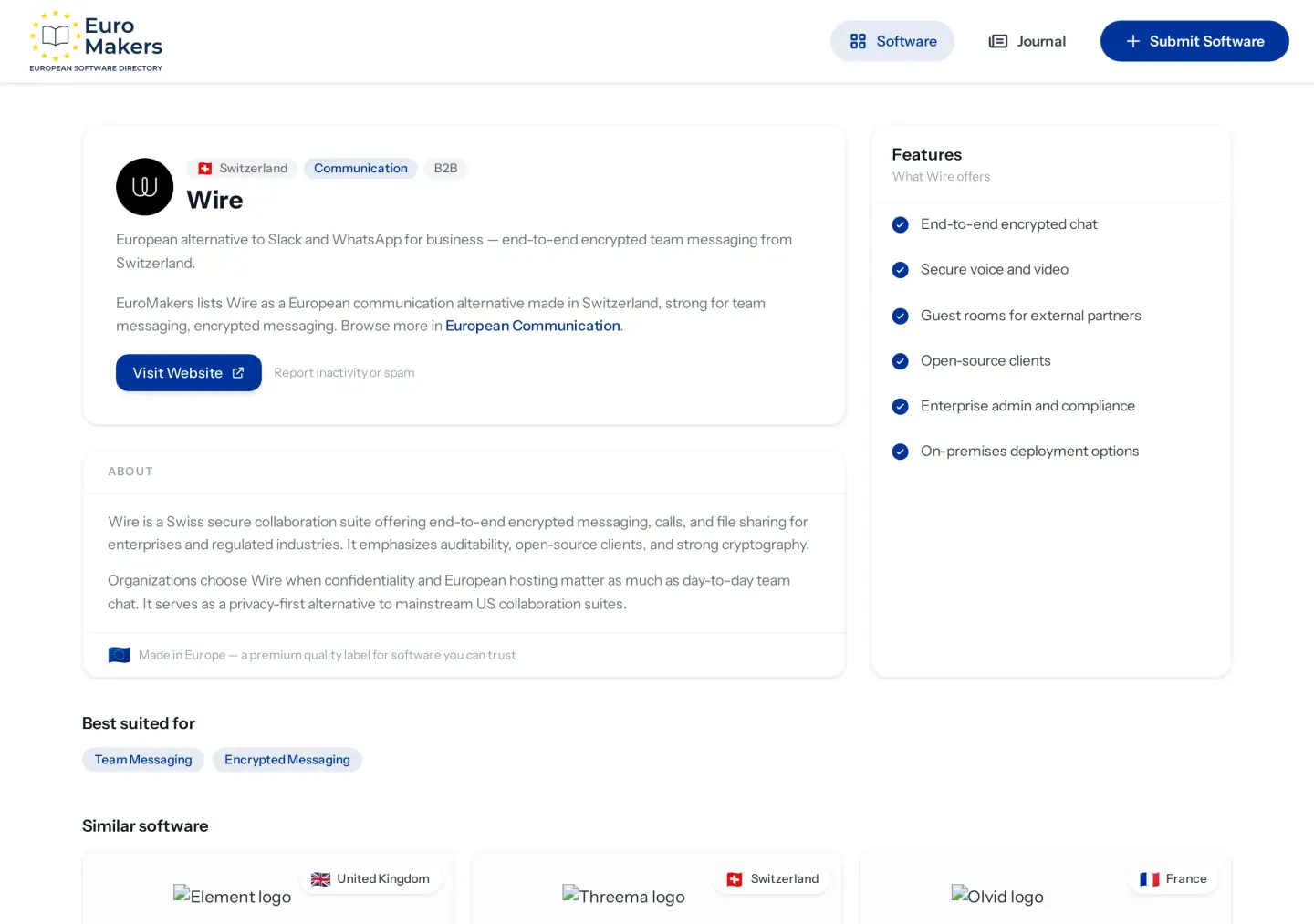This screenshot has width=1314, height=924.
Task: Click the plus icon on Submit Software
Action: (x=1132, y=41)
